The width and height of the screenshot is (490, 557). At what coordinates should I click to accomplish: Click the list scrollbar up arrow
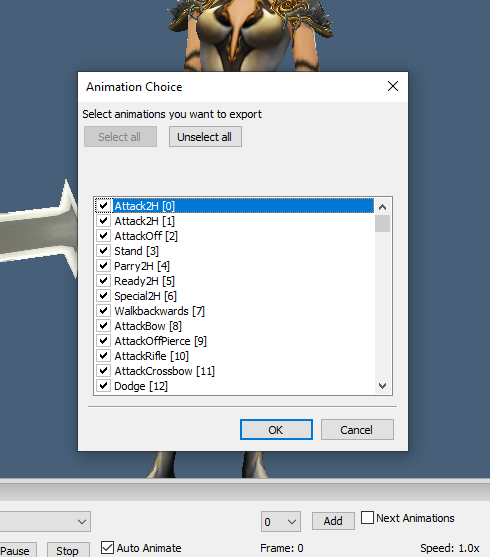(382, 207)
